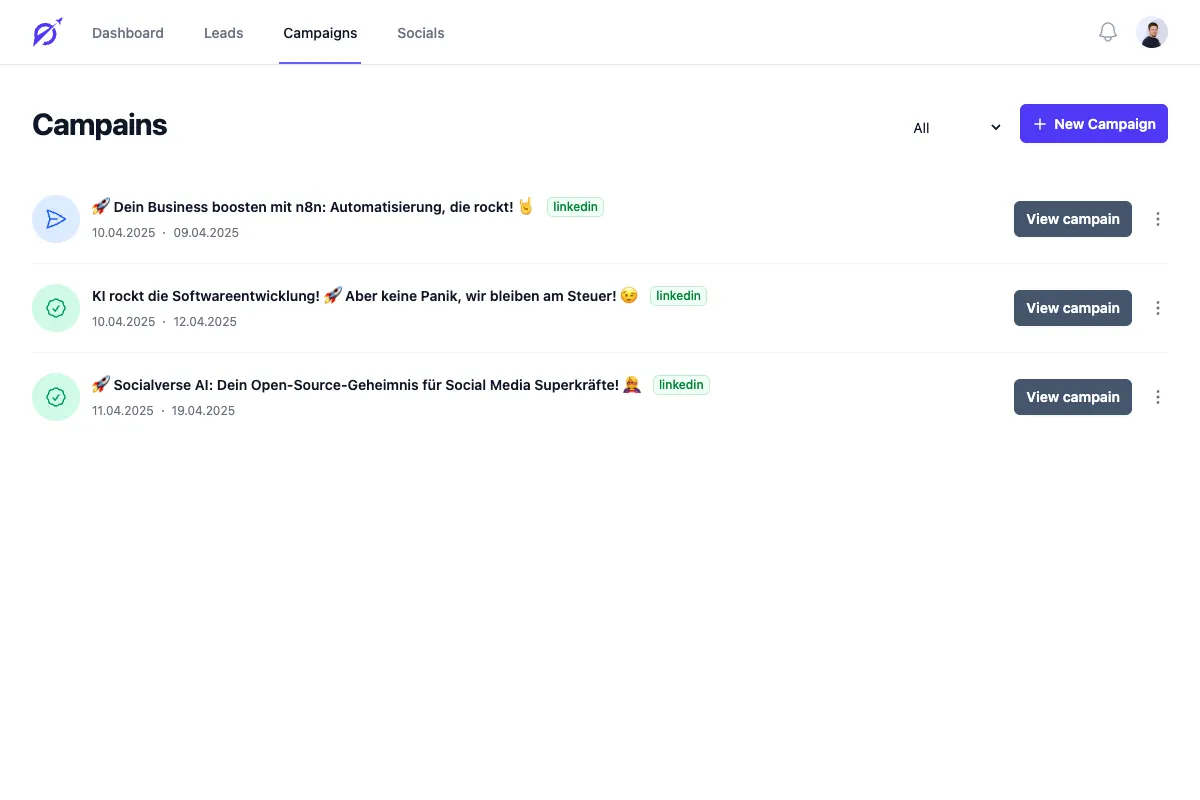Click the Socials navigation item
This screenshot has width=1200, height=800.
coord(420,32)
